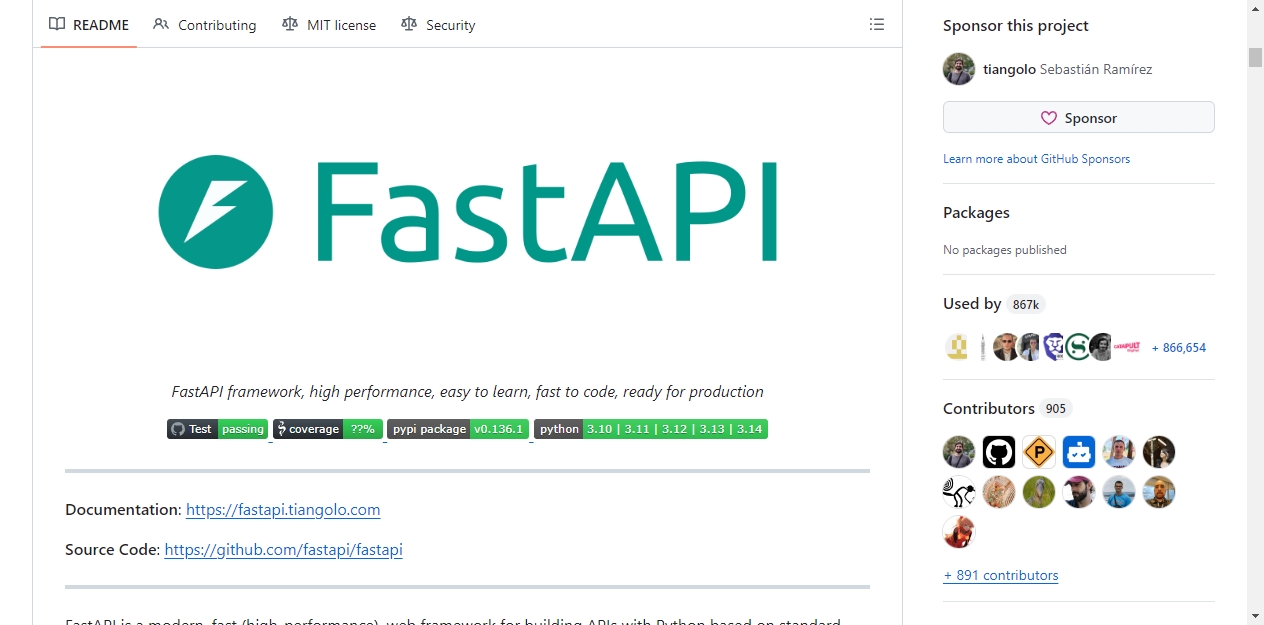Click the page scrollbar down arrow

pos(1255,616)
